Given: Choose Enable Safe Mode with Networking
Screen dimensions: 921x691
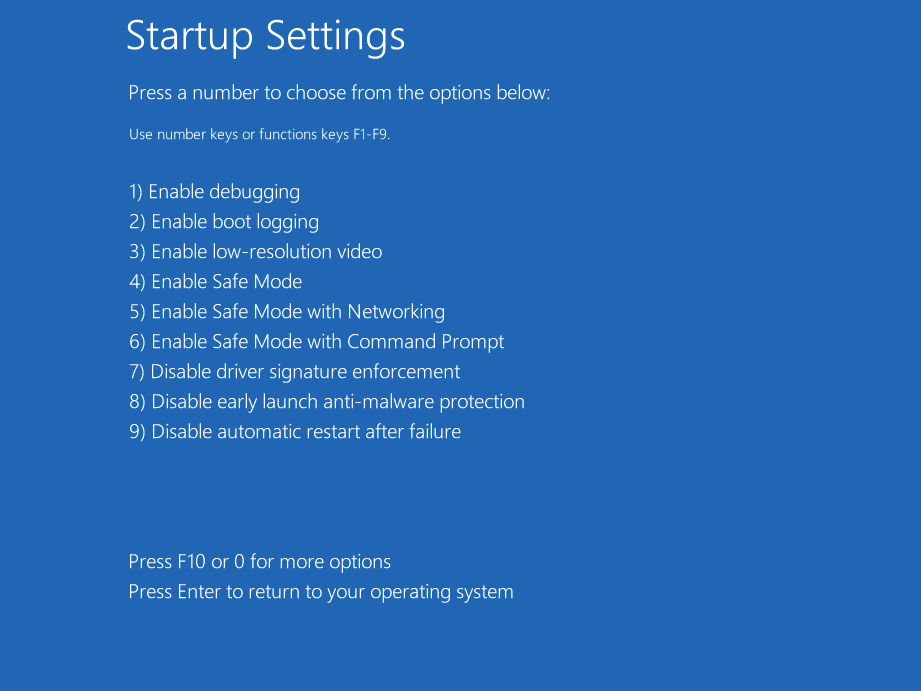Looking at the screenshot, I should (x=287, y=312).
